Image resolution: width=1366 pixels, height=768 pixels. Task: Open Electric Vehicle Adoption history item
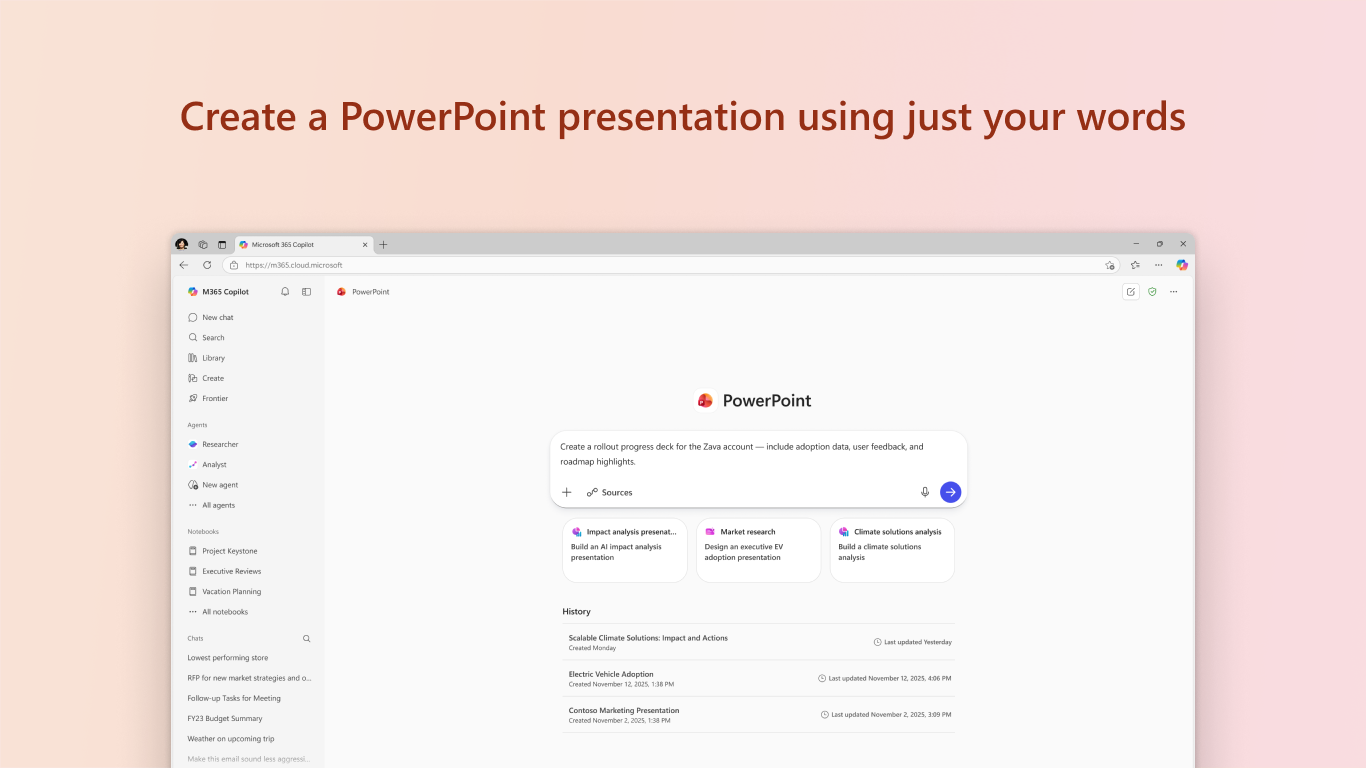759,678
